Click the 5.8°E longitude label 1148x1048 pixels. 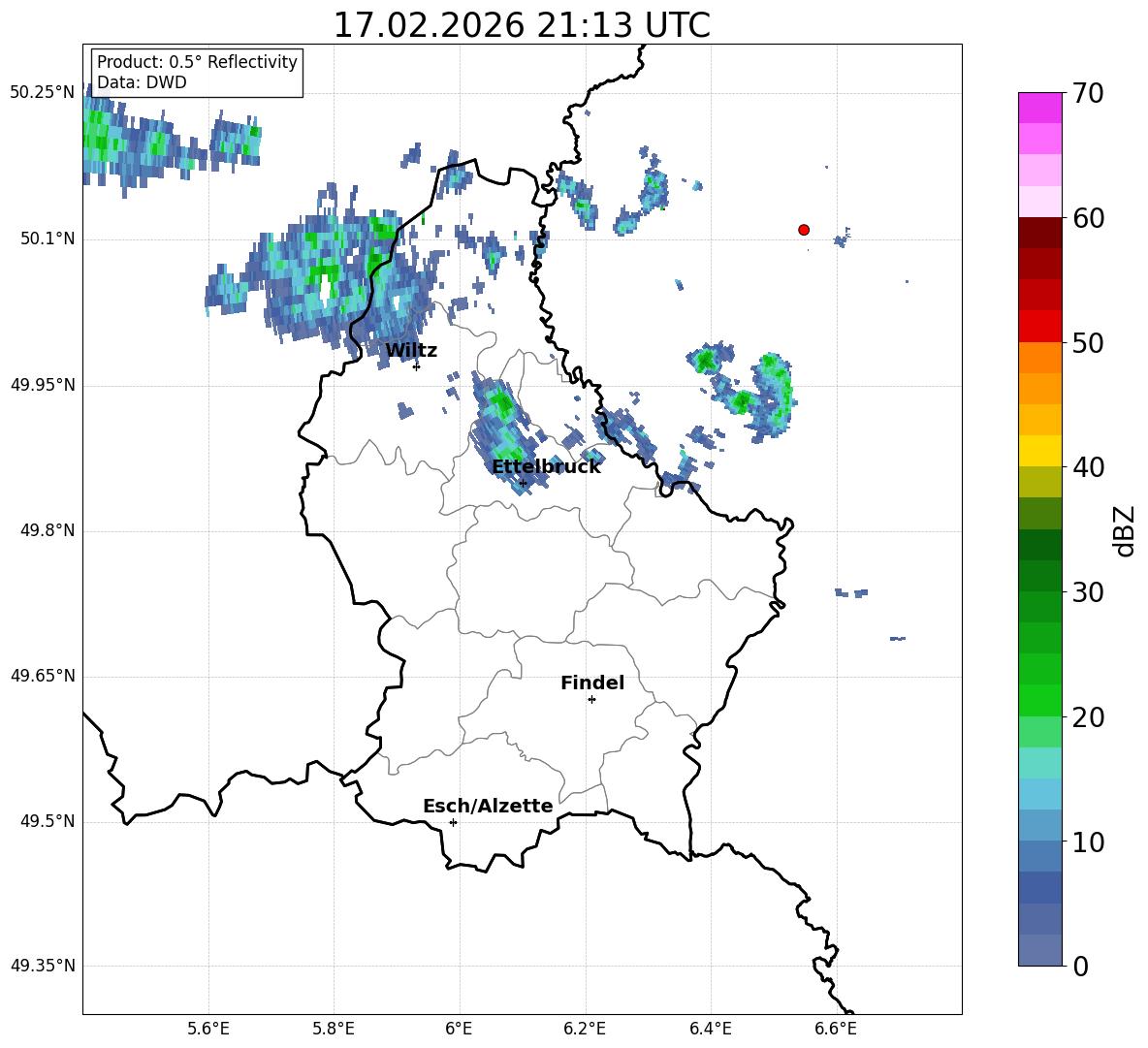click(334, 1029)
